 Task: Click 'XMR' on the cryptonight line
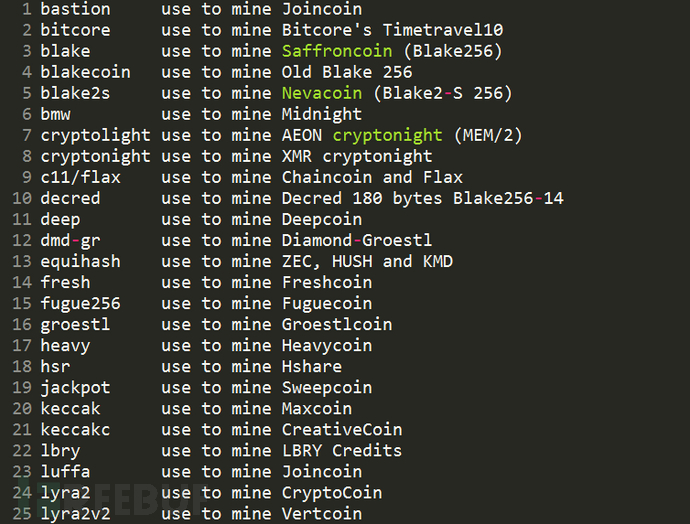coord(297,156)
